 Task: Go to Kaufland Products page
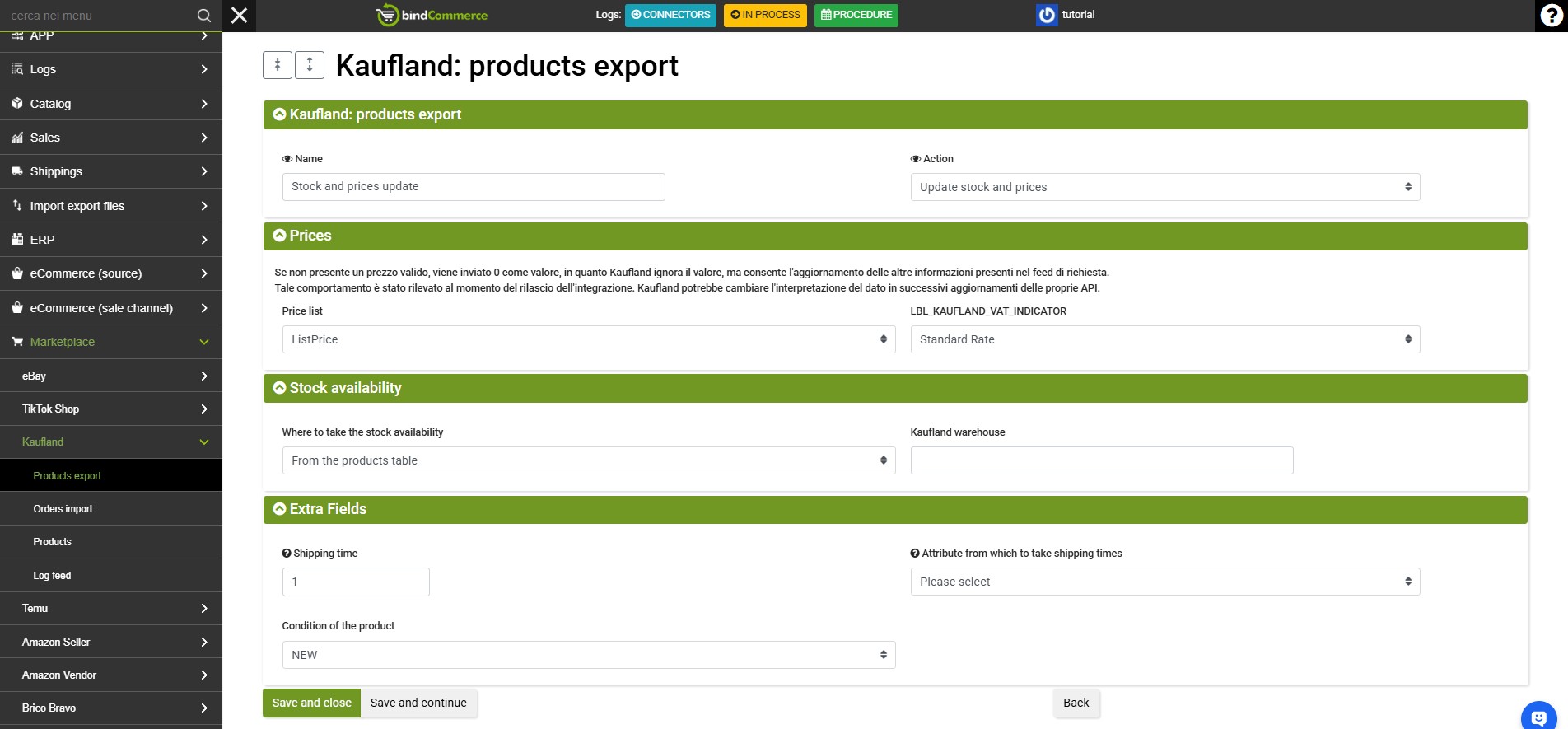111,542
